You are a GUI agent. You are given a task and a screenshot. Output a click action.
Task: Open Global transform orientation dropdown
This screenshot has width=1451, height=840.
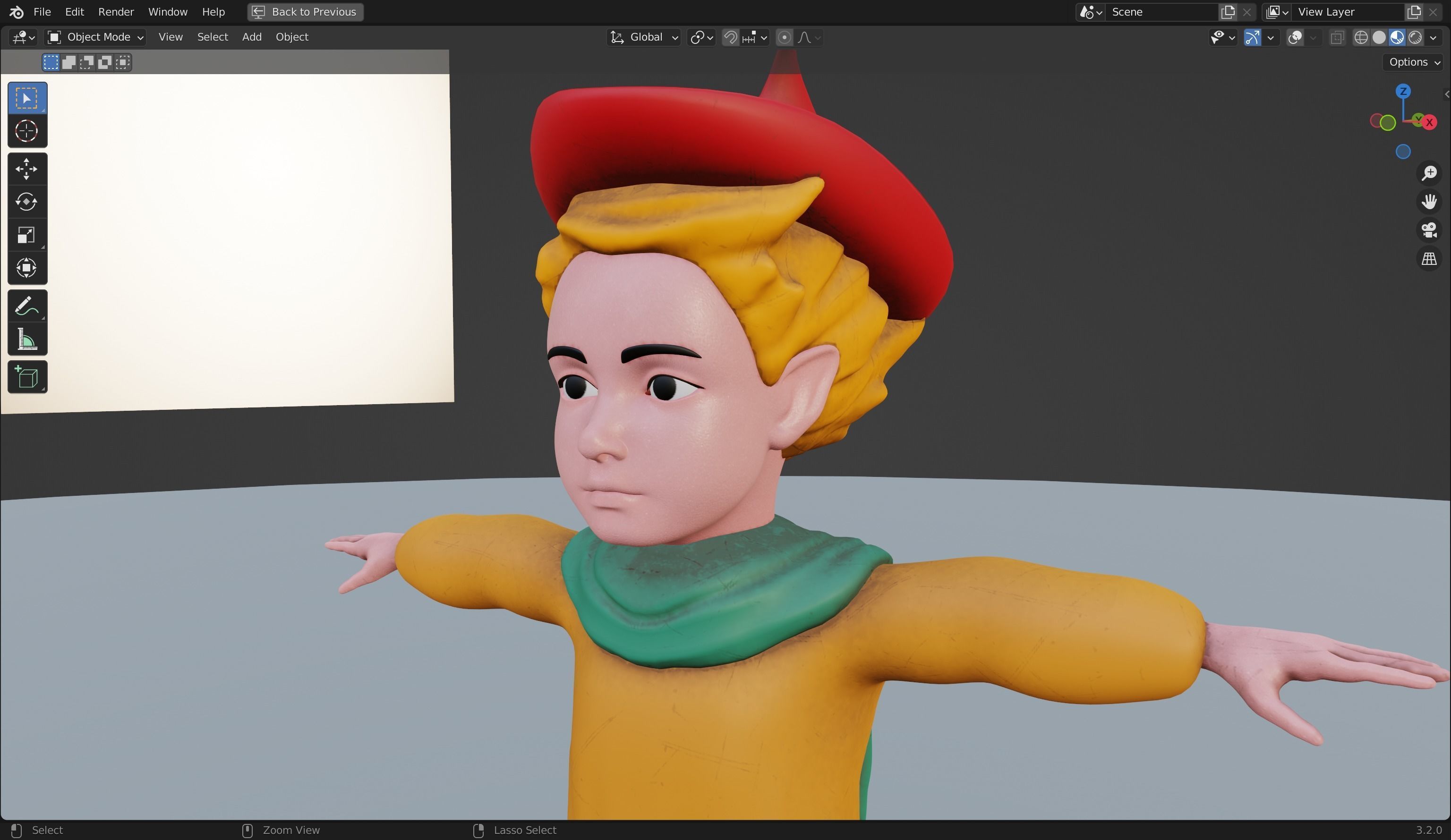click(645, 37)
